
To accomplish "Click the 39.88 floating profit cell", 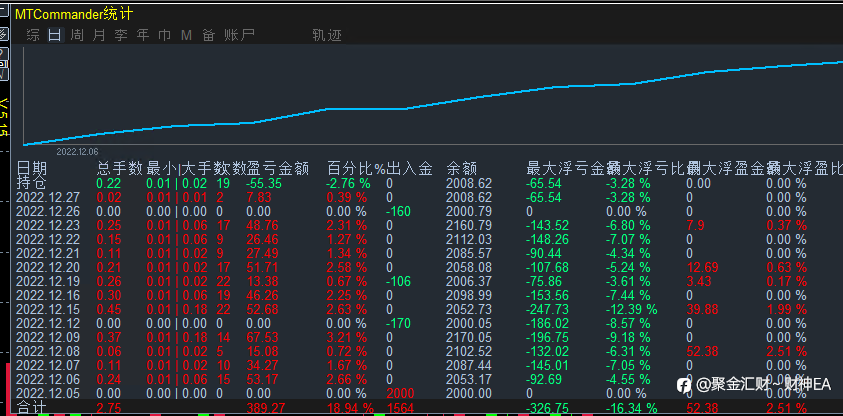I will [x=703, y=309].
